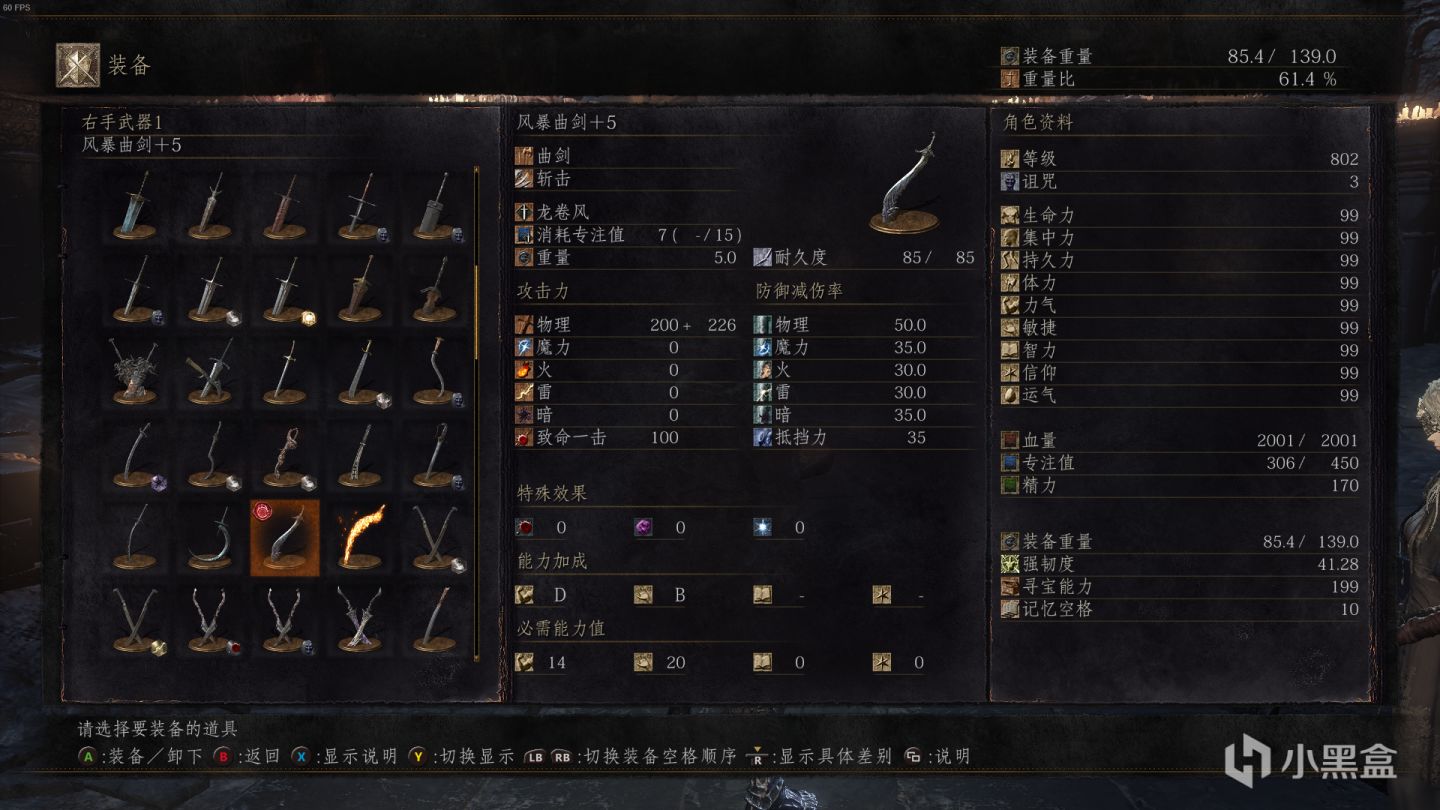
Task: Toggle display with Y 切换显示 prompt
Action: [461, 756]
